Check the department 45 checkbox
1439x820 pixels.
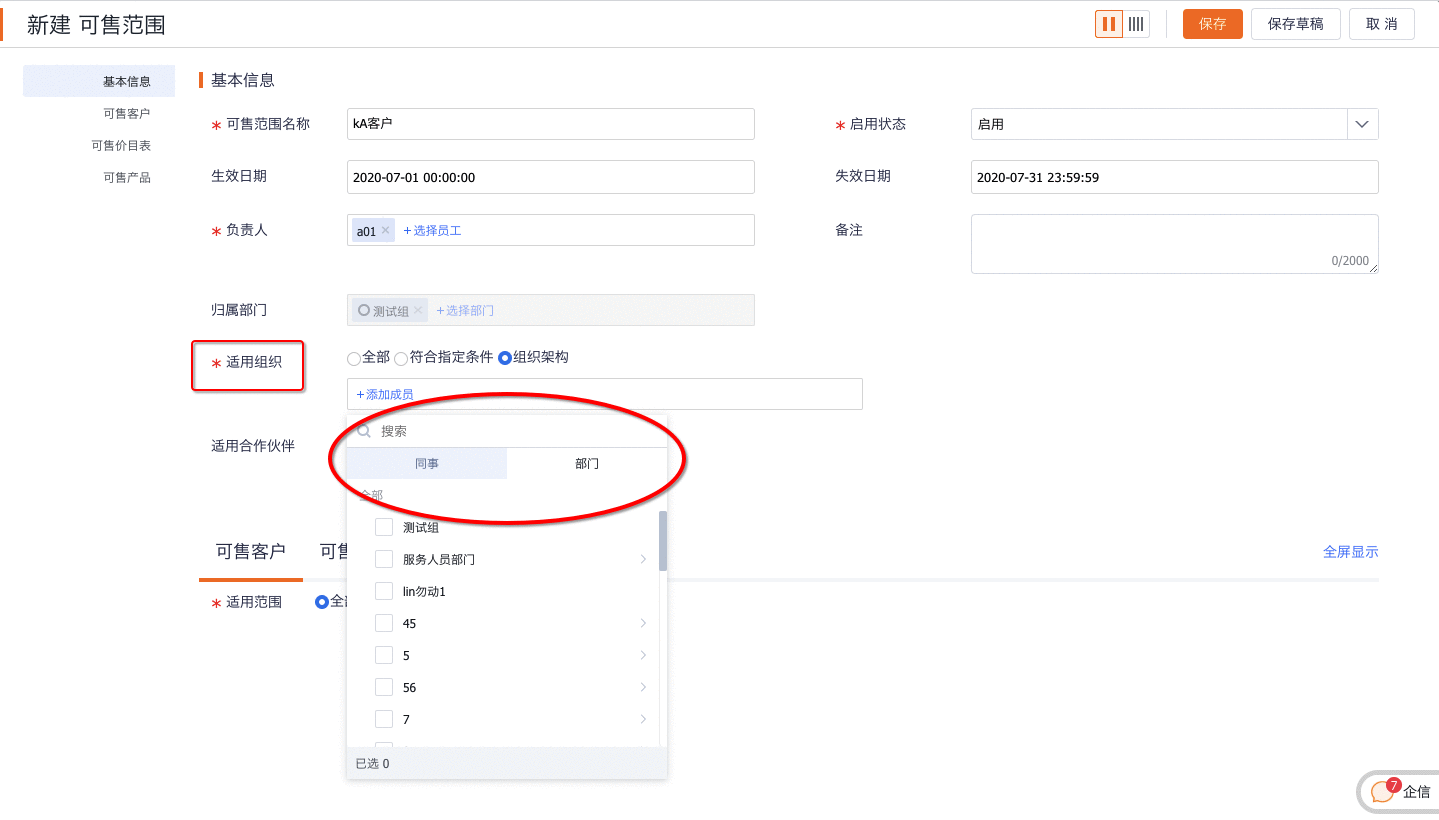point(384,623)
